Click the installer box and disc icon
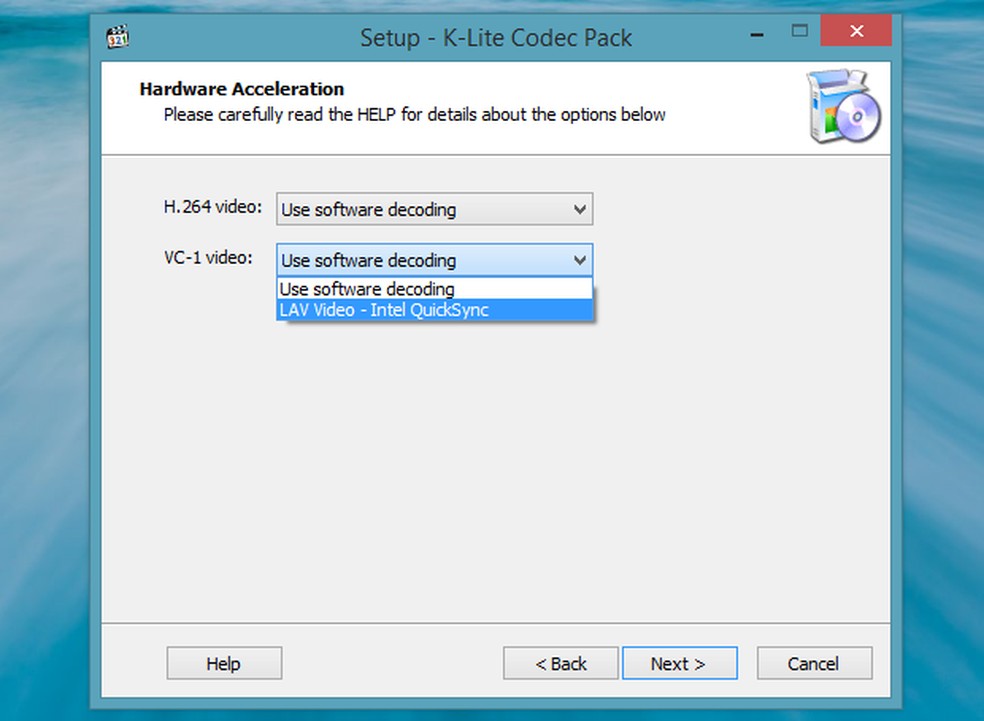The width and height of the screenshot is (984, 721). (843, 107)
